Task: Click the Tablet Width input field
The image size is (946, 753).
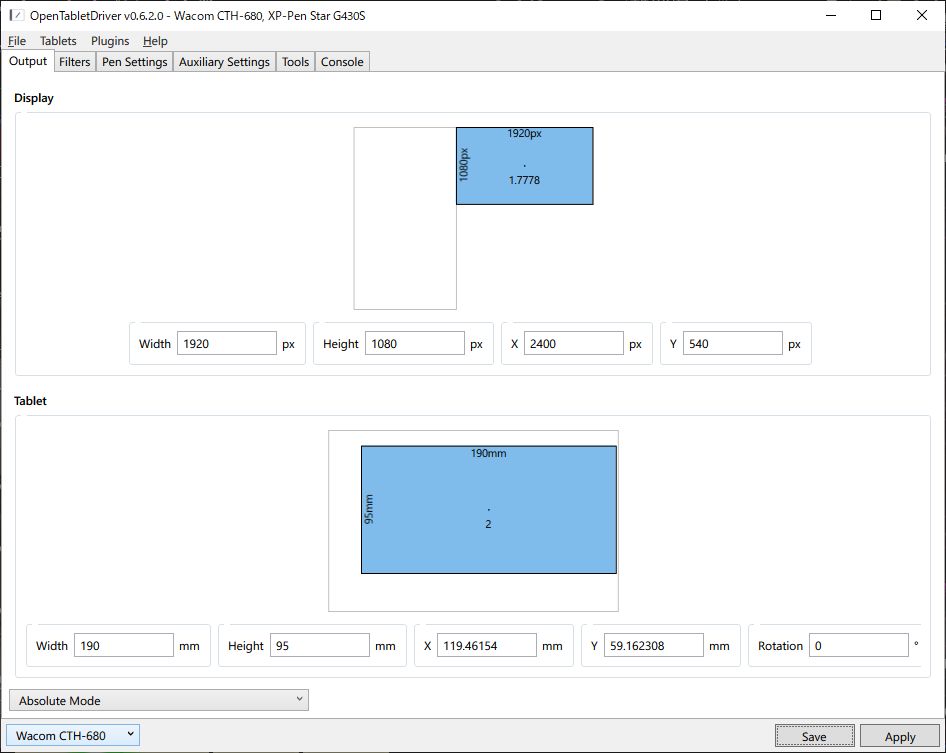Action: click(124, 645)
